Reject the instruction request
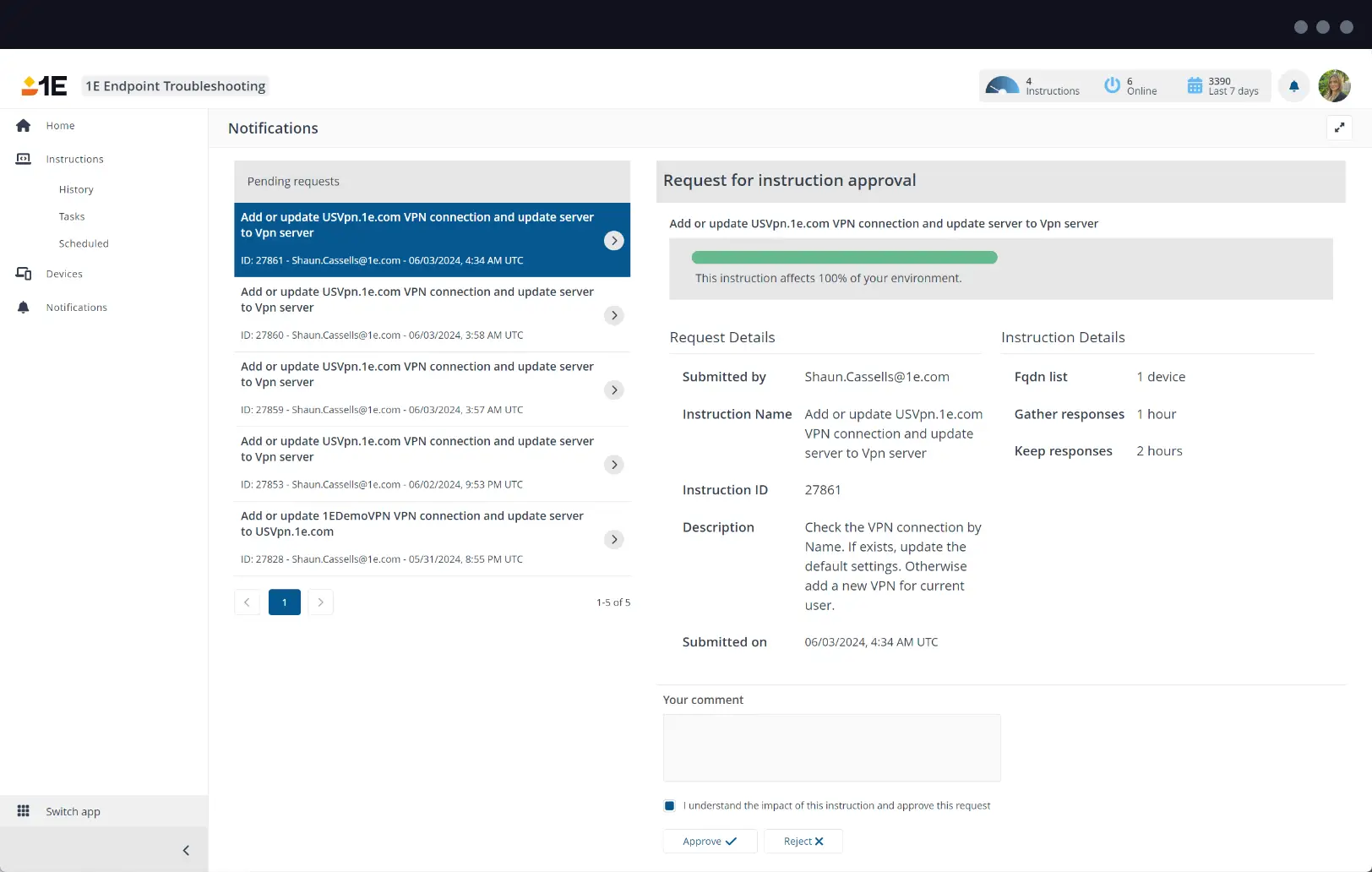The width and height of the screenshot is (1372, 872). pos(803,841)
